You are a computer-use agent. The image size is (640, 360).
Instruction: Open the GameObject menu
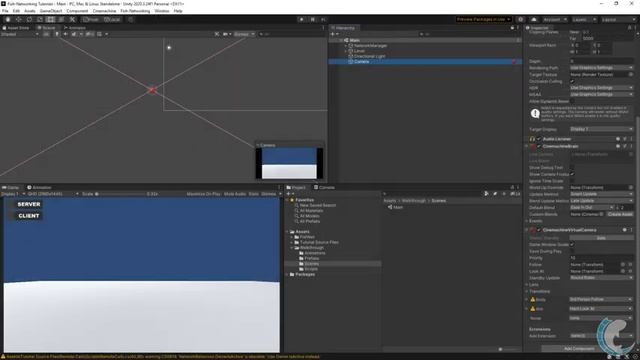[51, 11]
